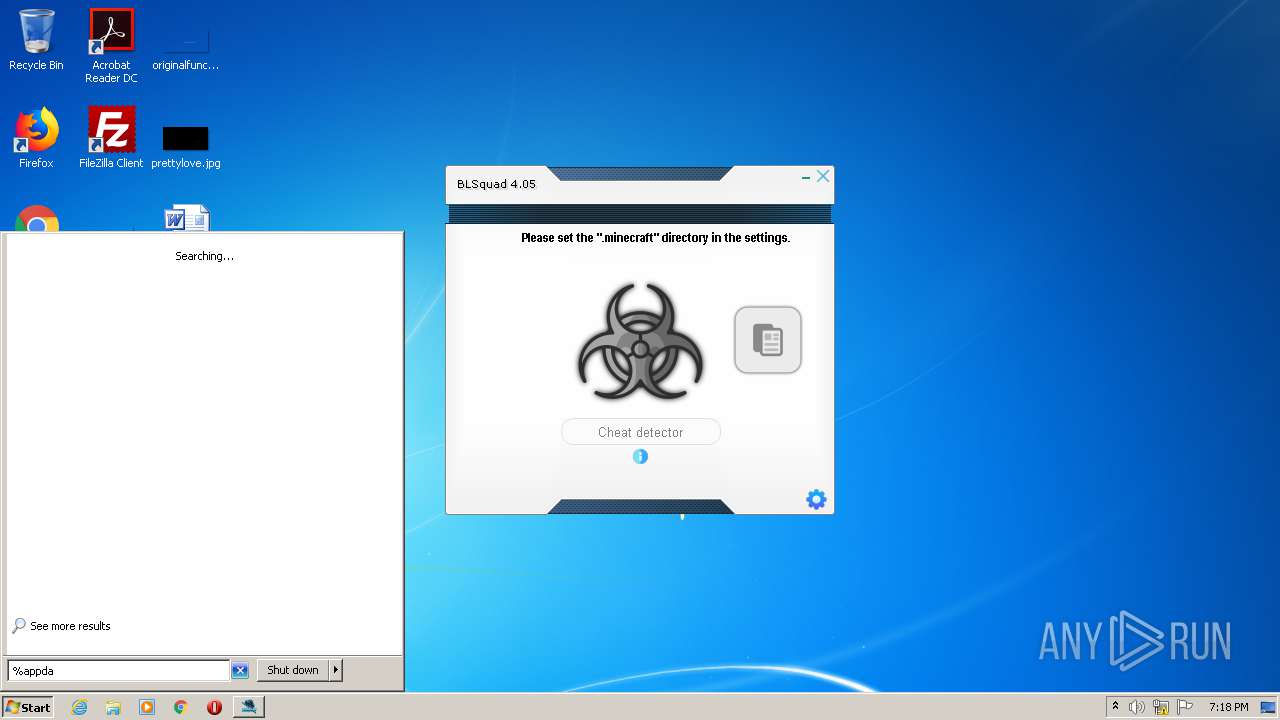Click the network tray icon
Screen dimensions: 1280x720
coord(1161,707)
